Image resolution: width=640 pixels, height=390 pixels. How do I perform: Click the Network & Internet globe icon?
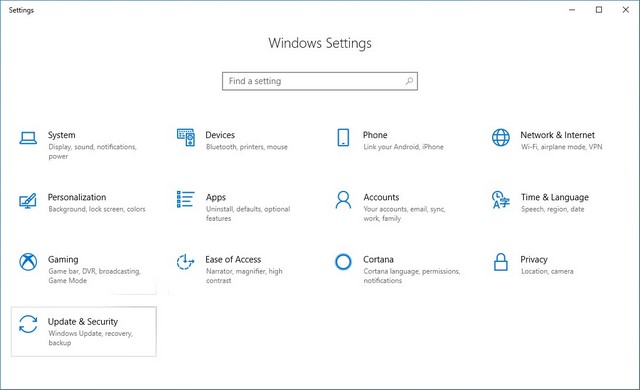coord(501,137)
